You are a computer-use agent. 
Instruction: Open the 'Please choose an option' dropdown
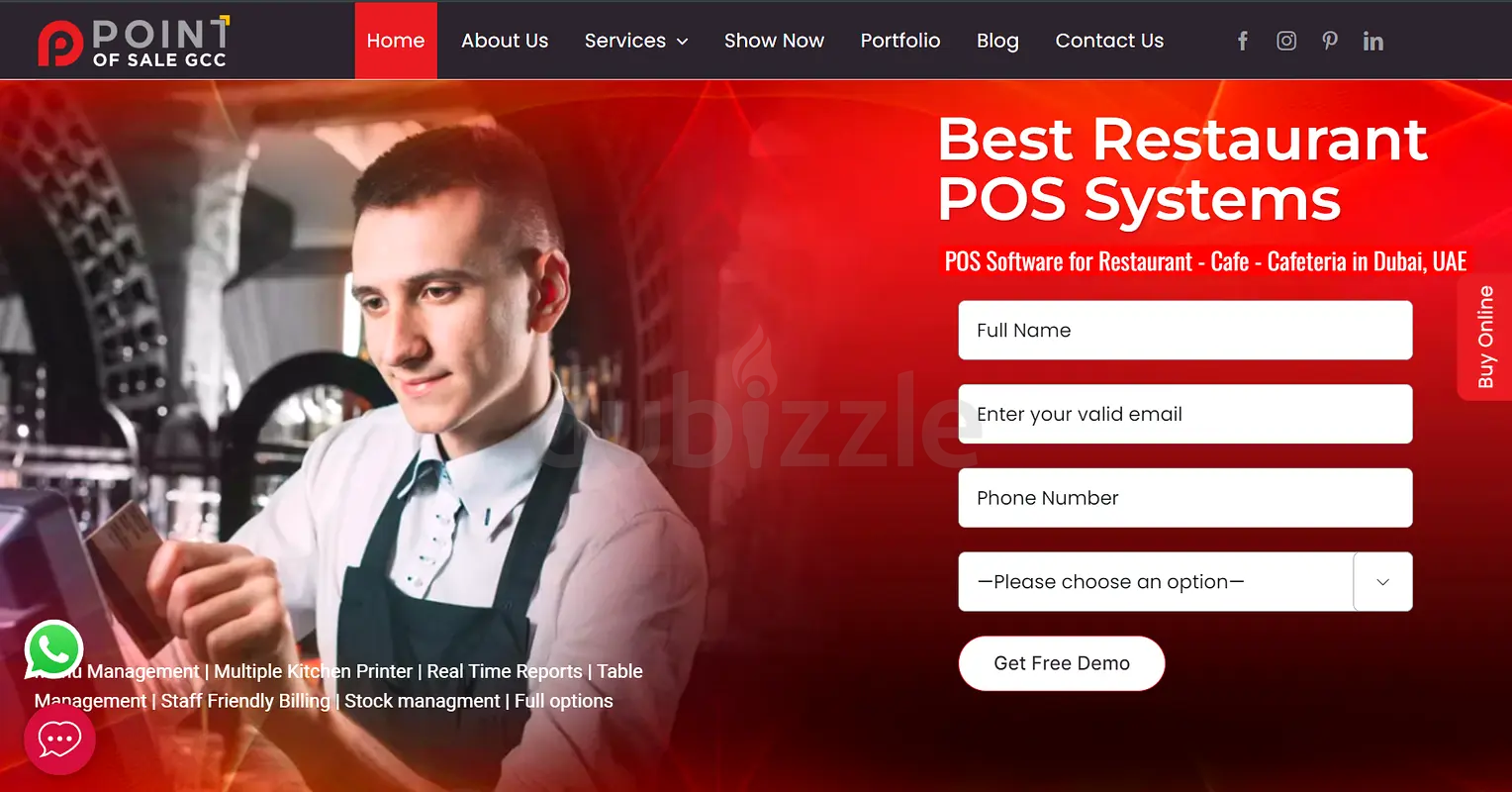tap(1154, 582)
